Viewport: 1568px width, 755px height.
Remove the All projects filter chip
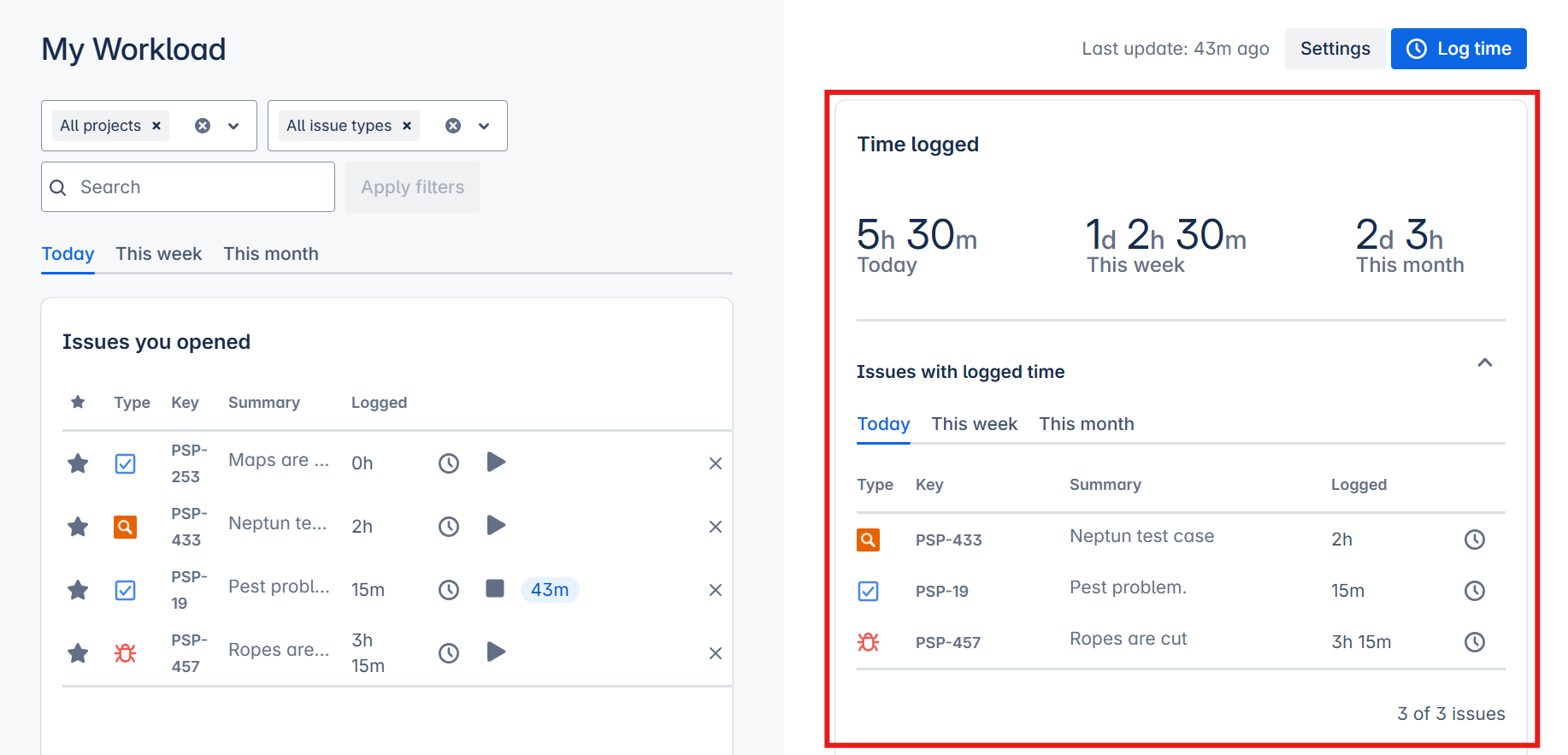point(156,126)
